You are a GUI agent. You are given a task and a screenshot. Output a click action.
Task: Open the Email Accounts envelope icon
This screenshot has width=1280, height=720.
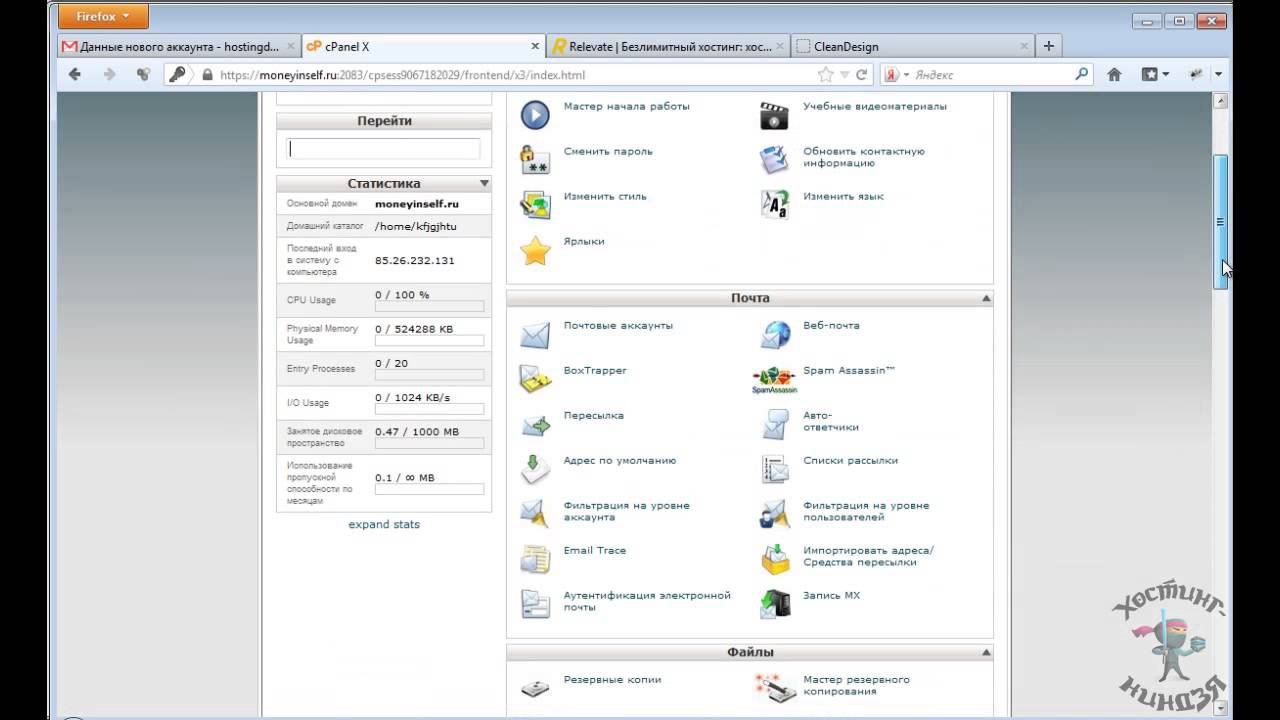(x=535, y=334)
